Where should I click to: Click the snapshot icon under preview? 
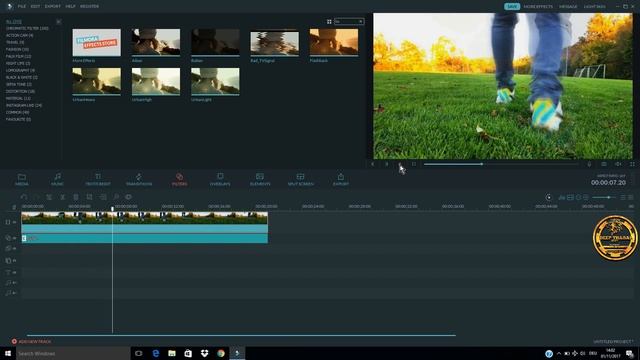click(x=604, y=164)
